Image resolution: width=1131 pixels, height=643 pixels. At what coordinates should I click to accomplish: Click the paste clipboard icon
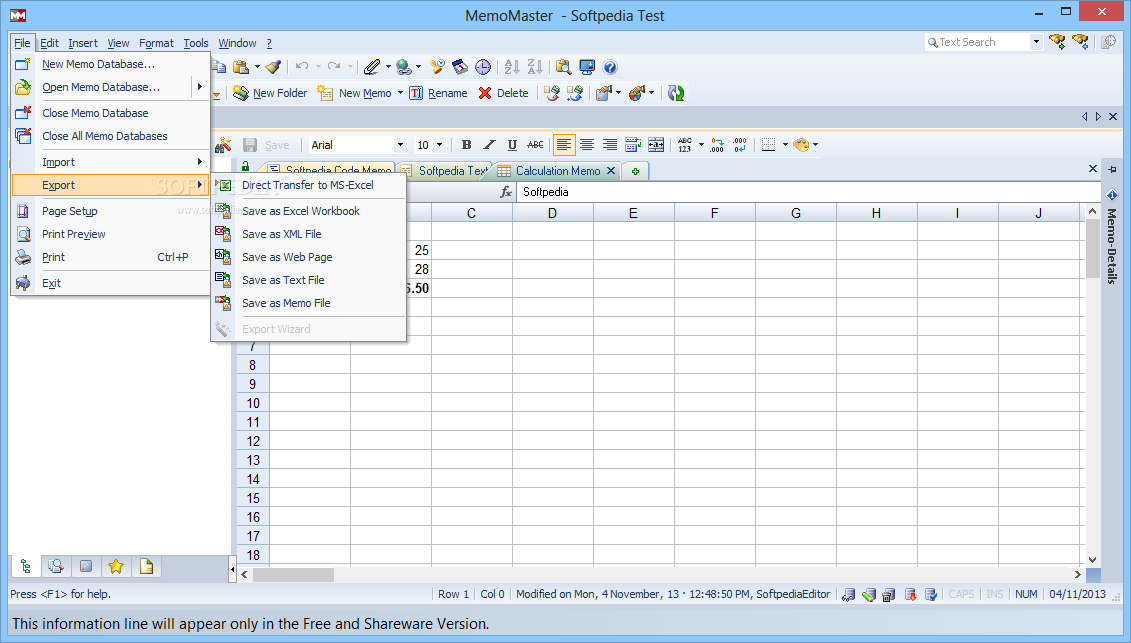(x=241, y=67)
